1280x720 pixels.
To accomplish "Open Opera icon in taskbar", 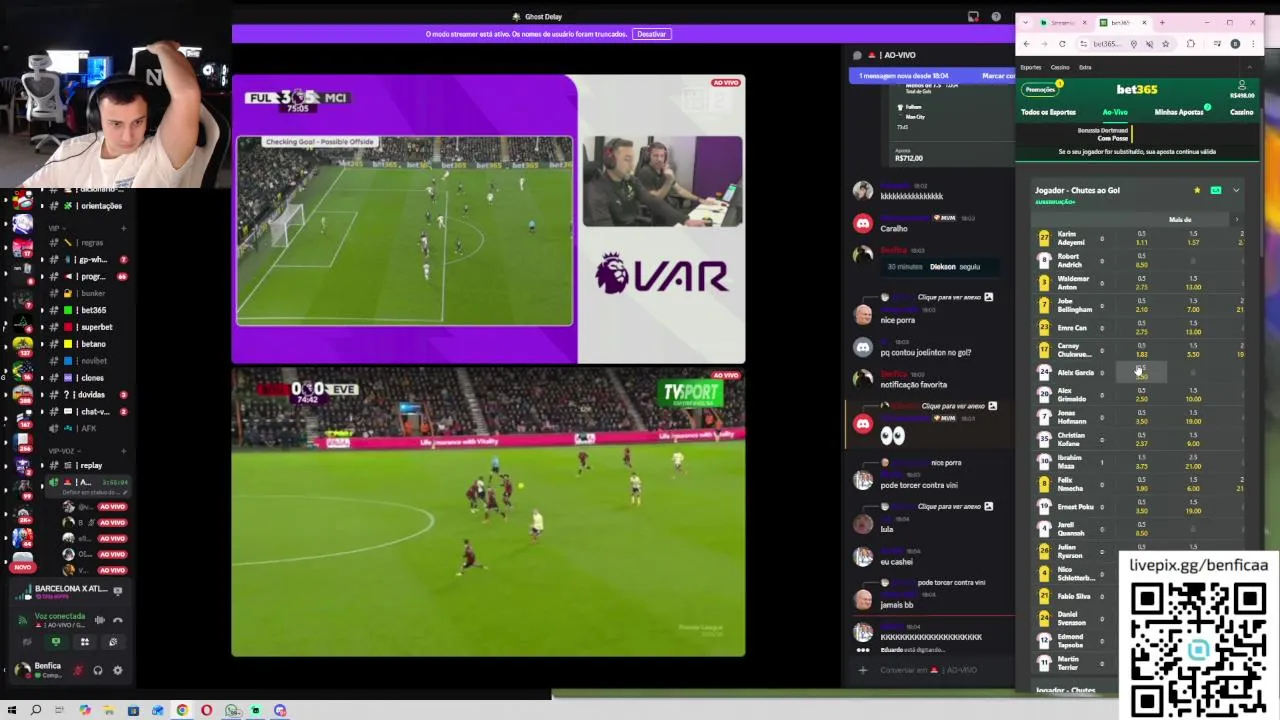I will [206, 710].
